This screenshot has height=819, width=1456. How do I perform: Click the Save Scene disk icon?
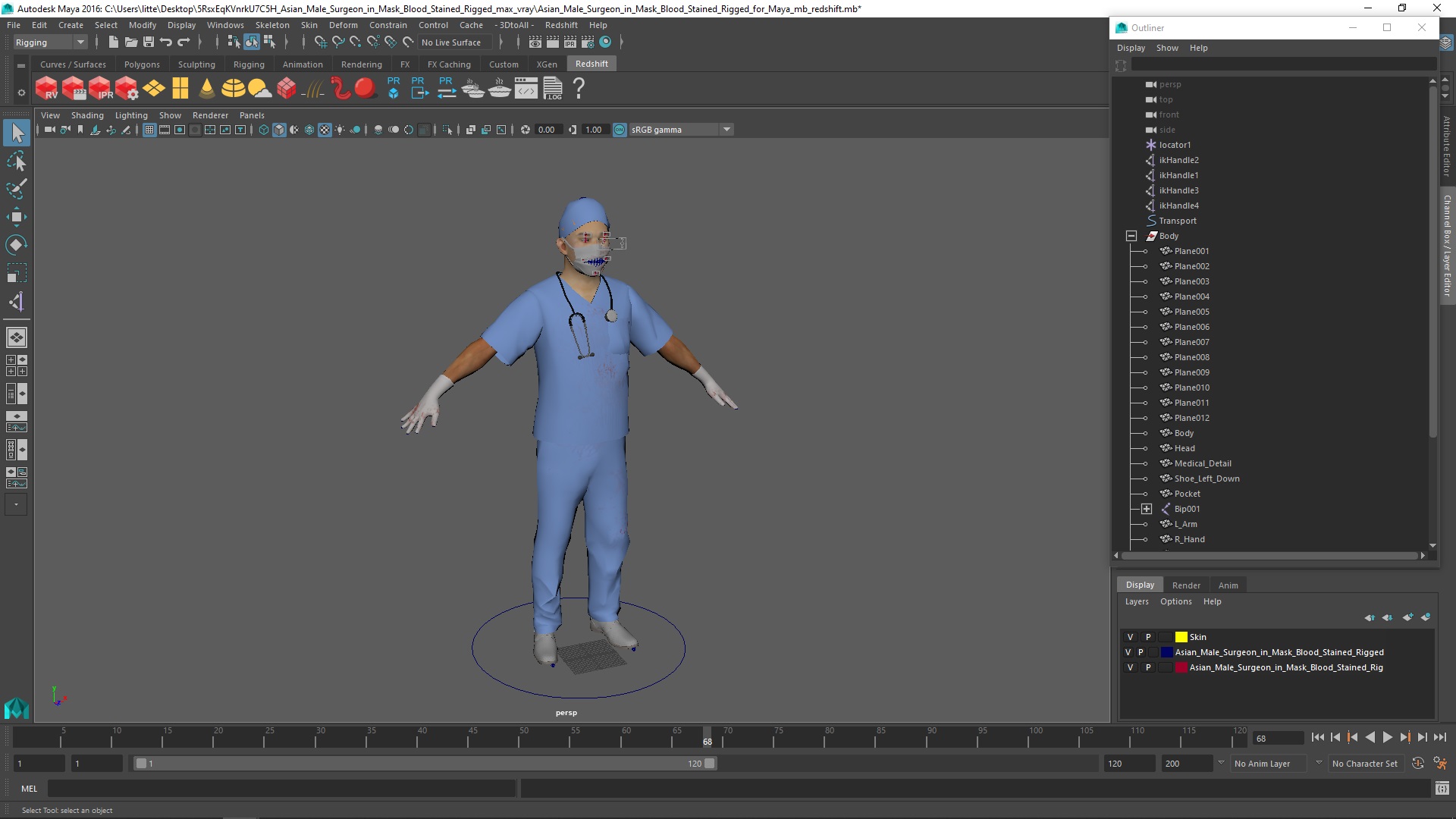point(149,42)
